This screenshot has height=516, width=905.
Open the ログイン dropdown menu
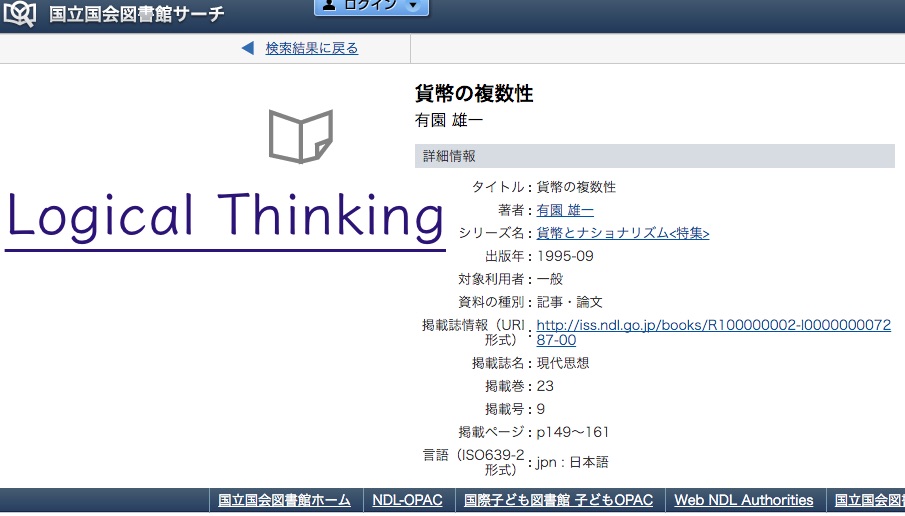(371, 6)
